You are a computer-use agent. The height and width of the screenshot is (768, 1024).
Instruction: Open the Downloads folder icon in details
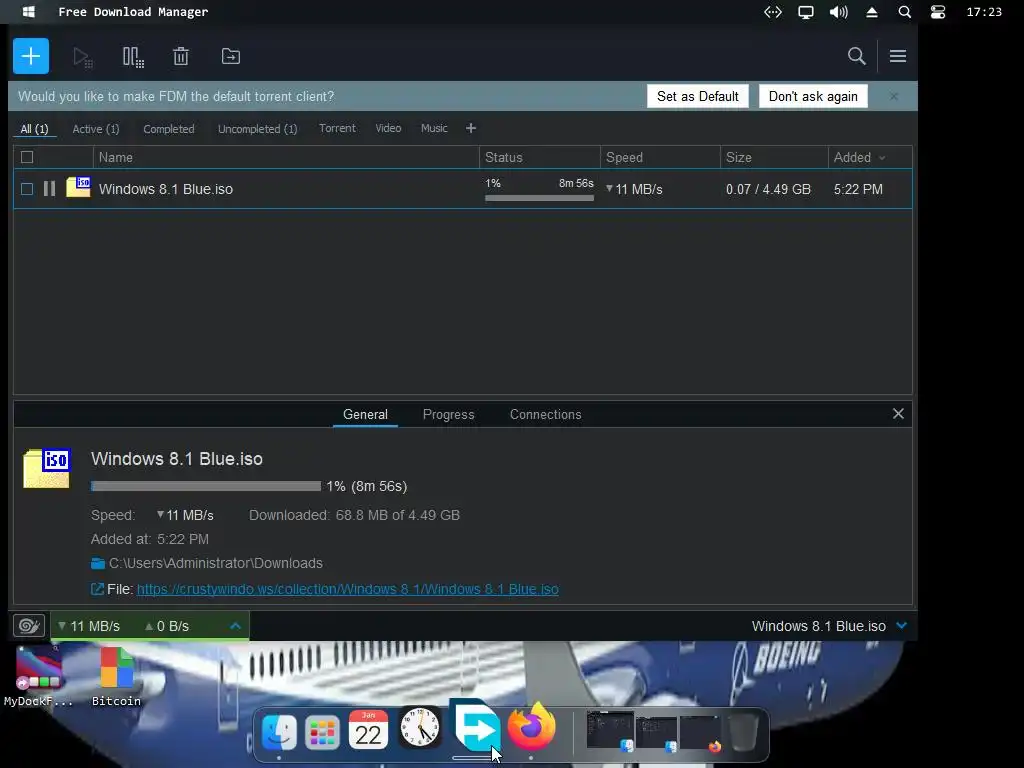point(98,563)
